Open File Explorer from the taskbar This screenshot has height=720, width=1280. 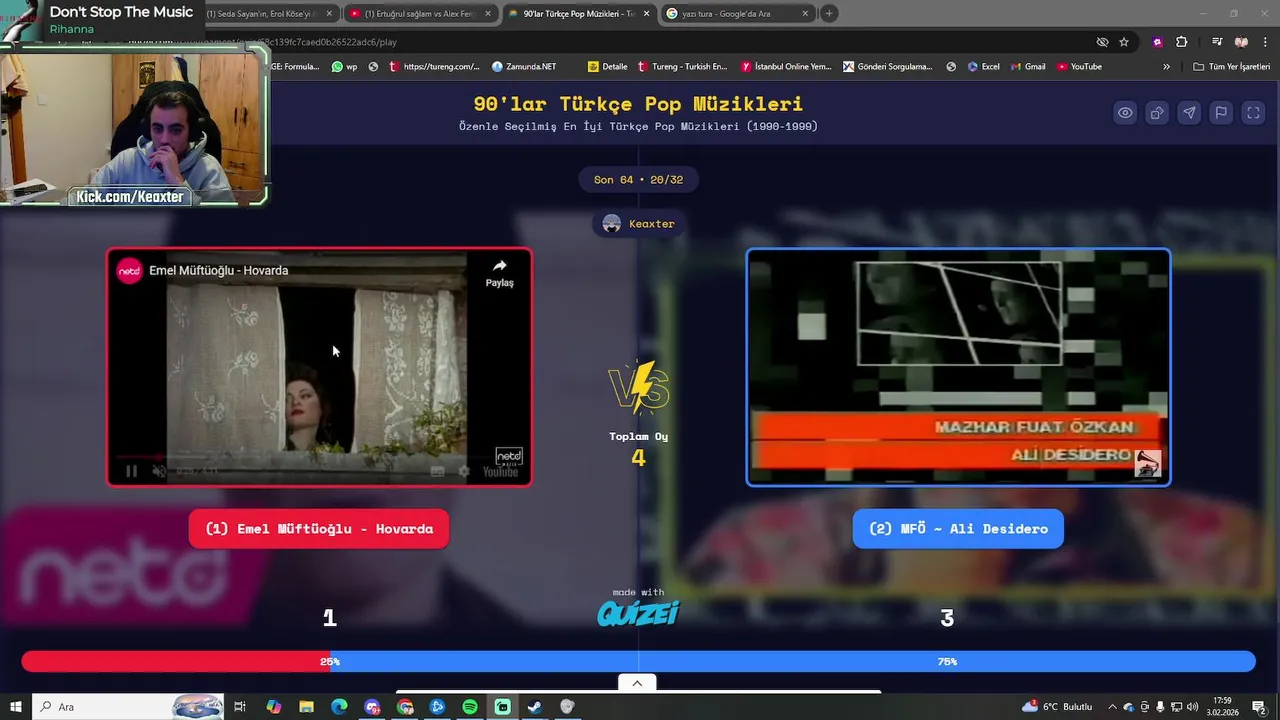coord(307,707)
